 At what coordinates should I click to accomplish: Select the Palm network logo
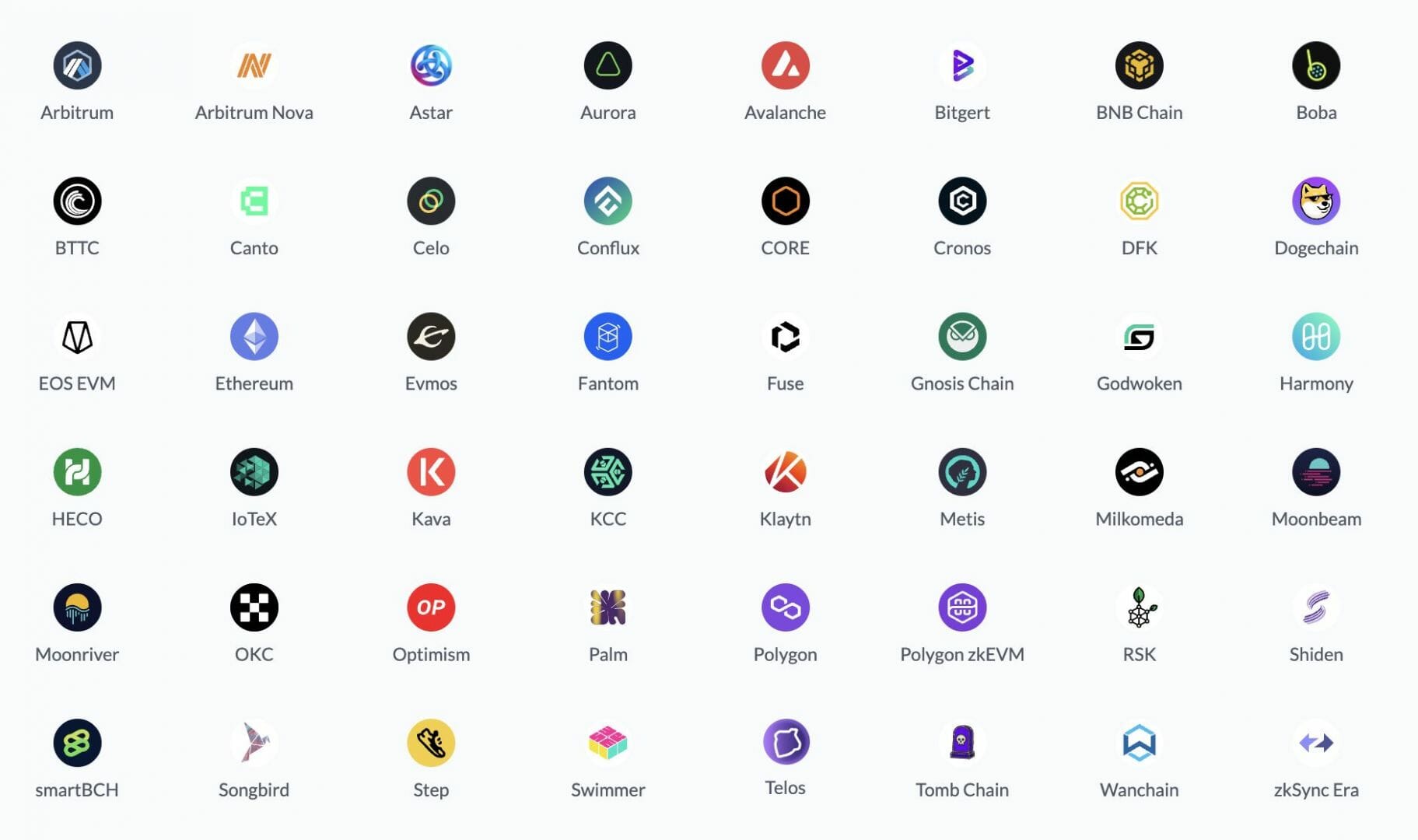click(608, 607)
